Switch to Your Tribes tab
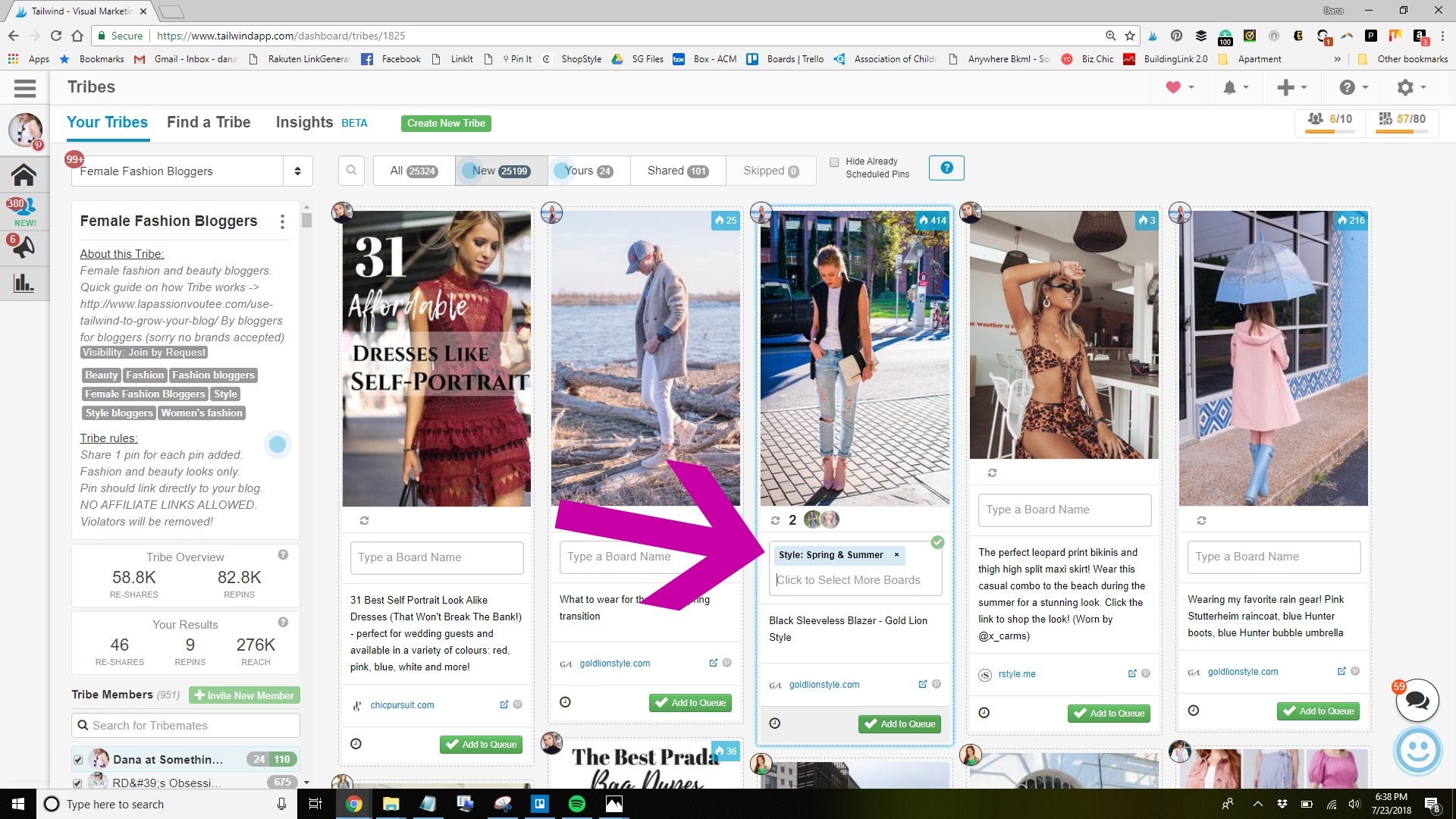1456x819 pixels. (x=107, y=122)
